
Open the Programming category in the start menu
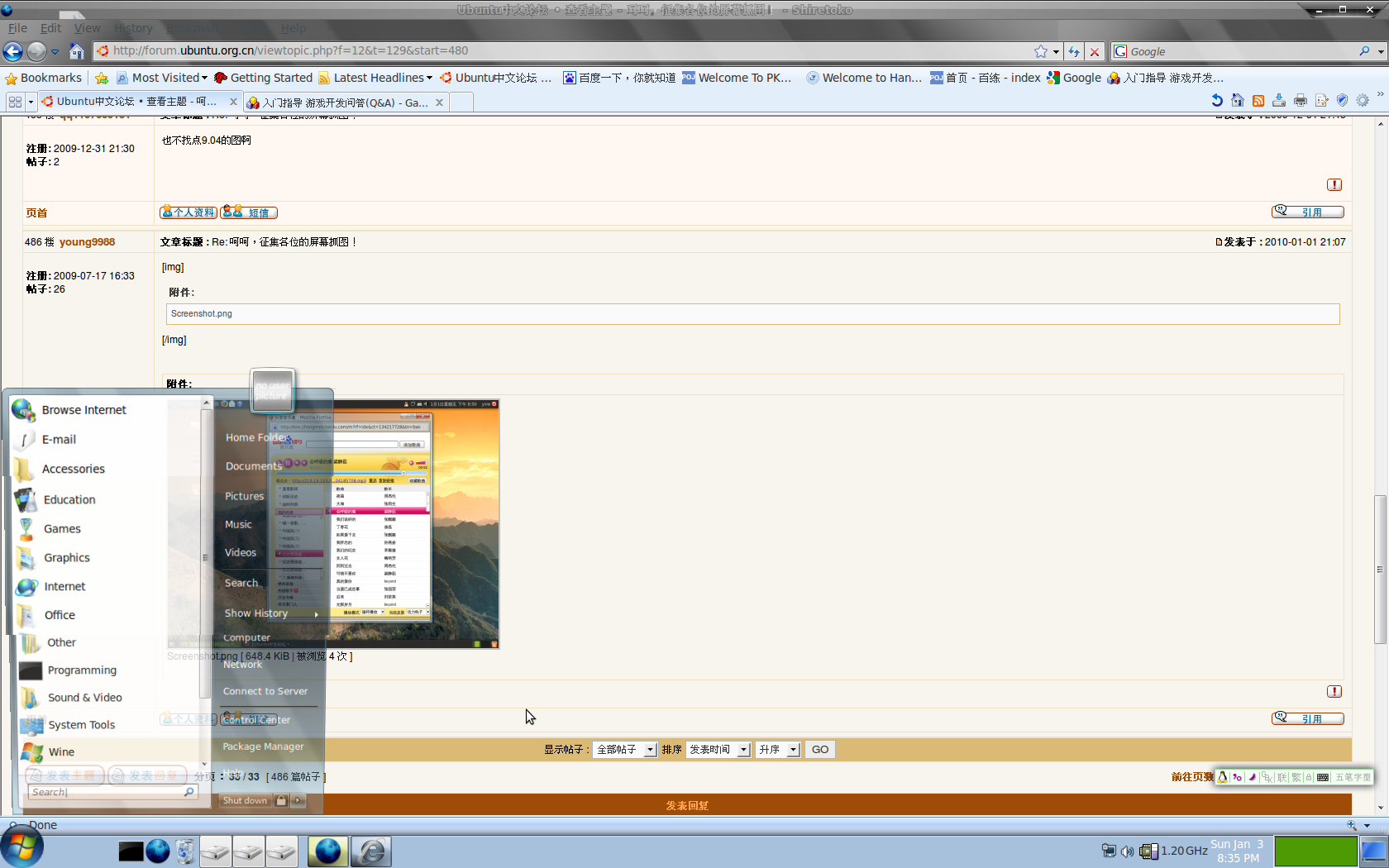pos(82,670)
